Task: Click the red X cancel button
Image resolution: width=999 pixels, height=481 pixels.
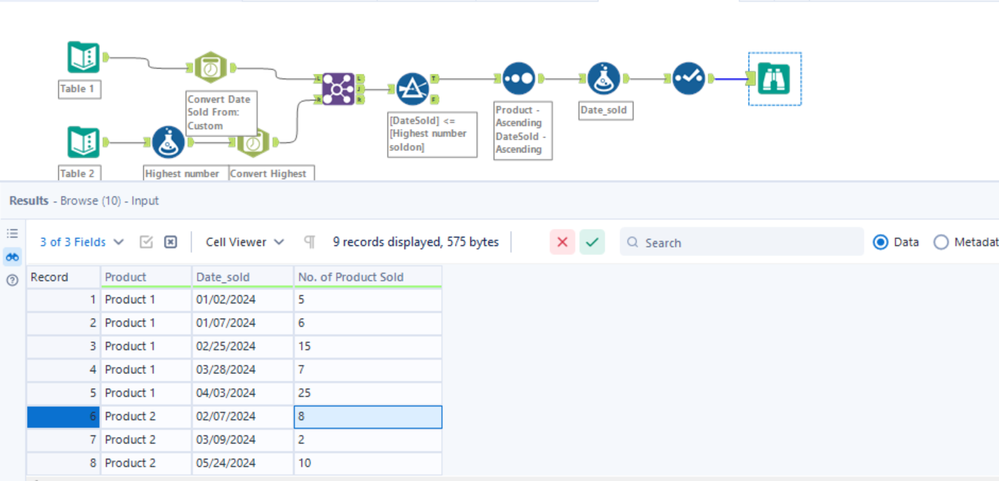Action: (562, 242)
